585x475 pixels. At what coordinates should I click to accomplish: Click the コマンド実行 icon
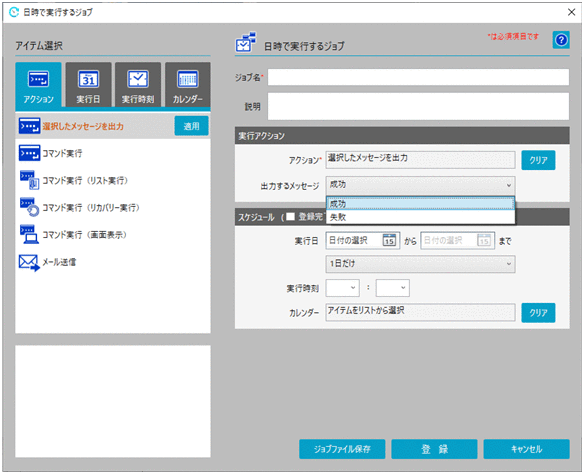(x=29, y=153)
